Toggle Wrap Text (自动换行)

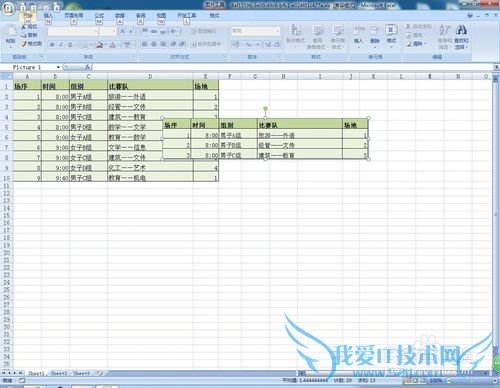(203, 31)
